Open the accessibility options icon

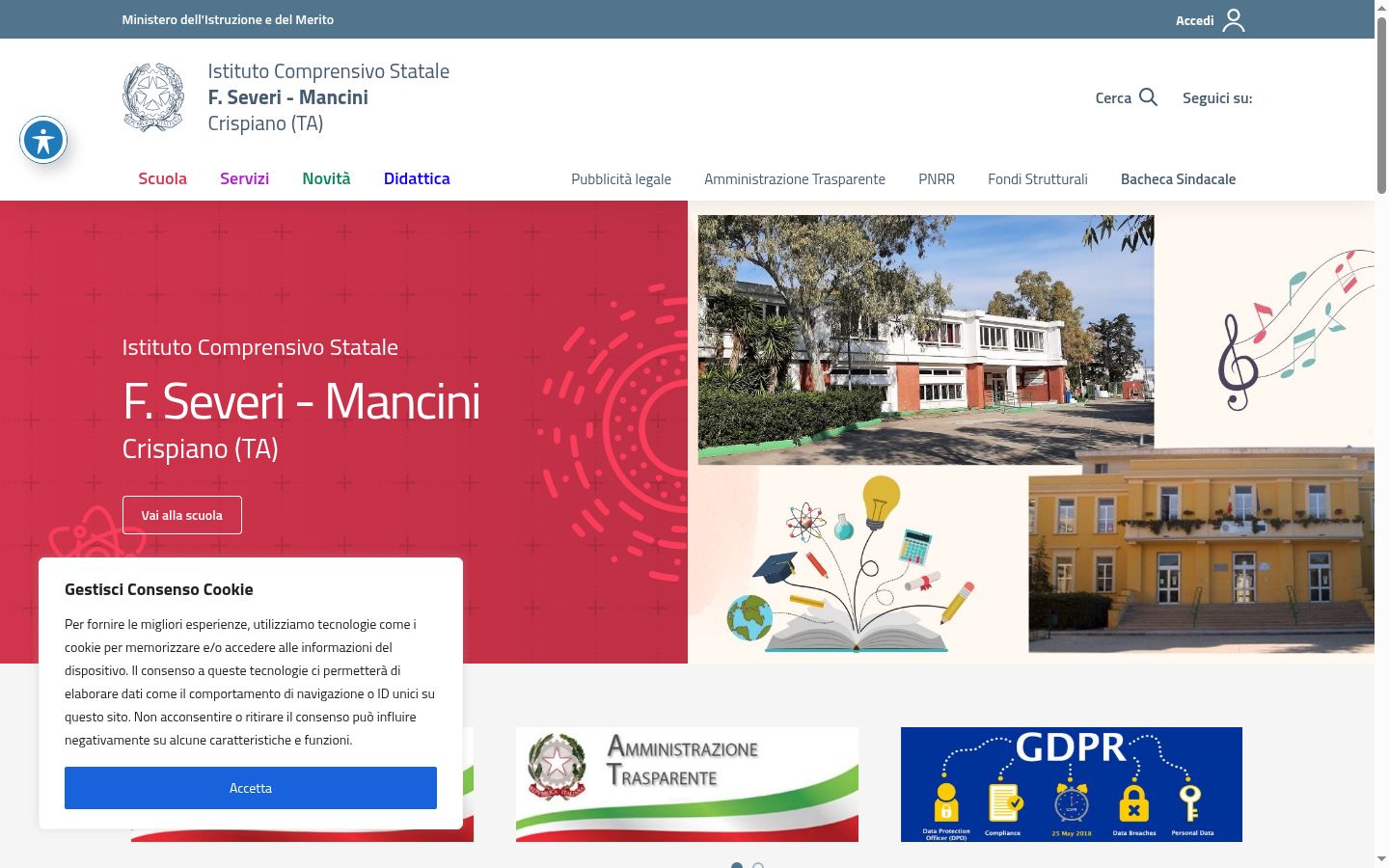(x=43, y=141)
